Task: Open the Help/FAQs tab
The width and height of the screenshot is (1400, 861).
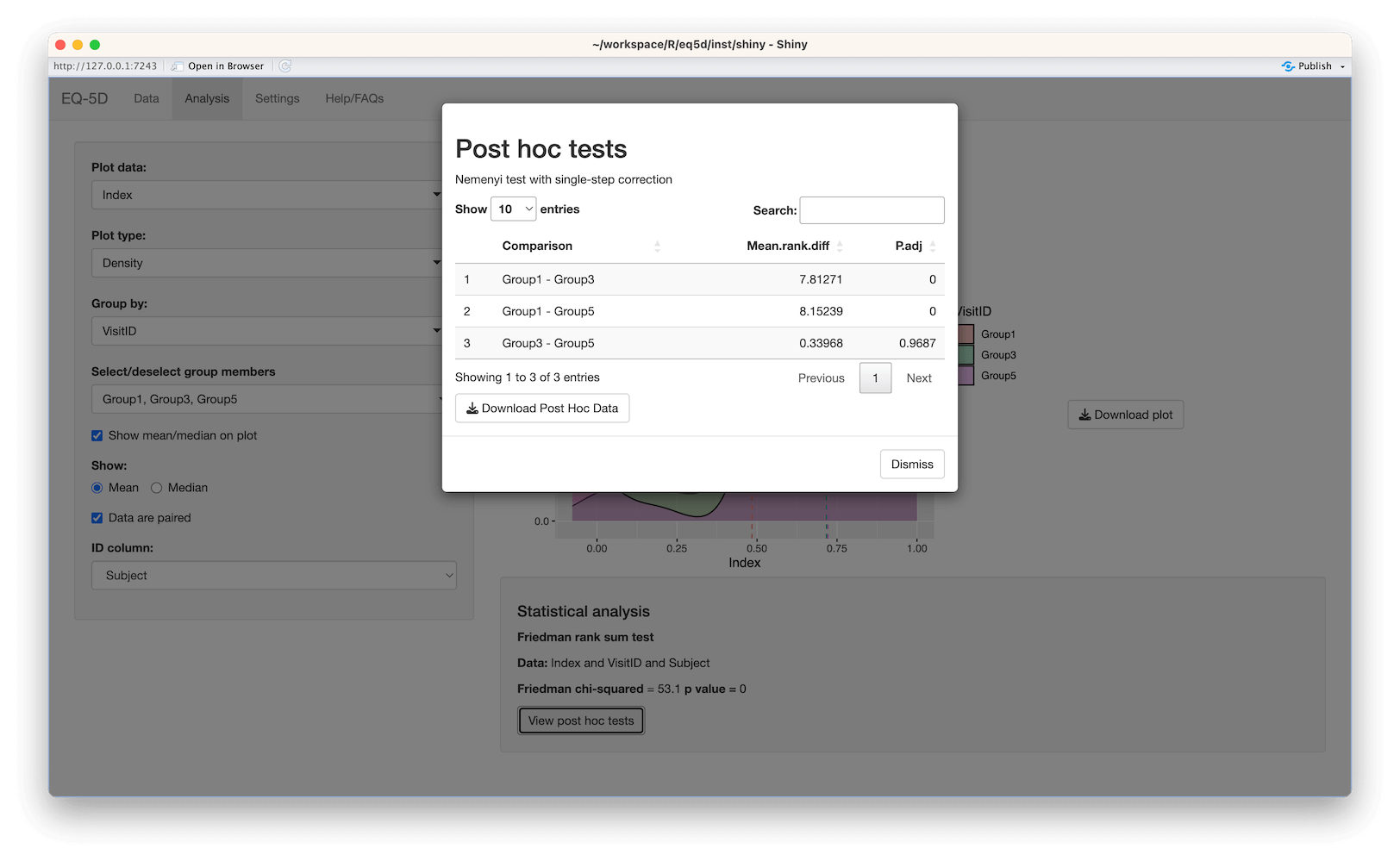Action: pyautogui.click(x=354, y=99)
